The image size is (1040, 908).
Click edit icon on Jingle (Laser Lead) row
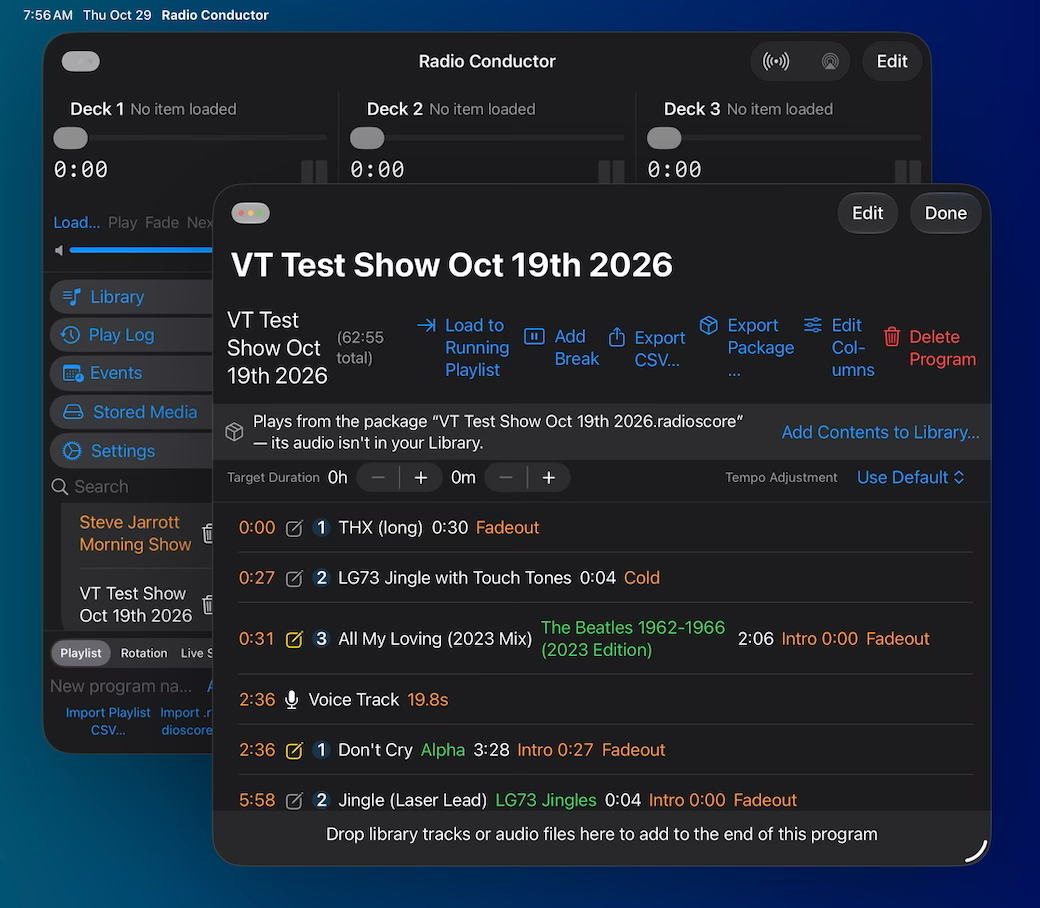click(294, 801)
